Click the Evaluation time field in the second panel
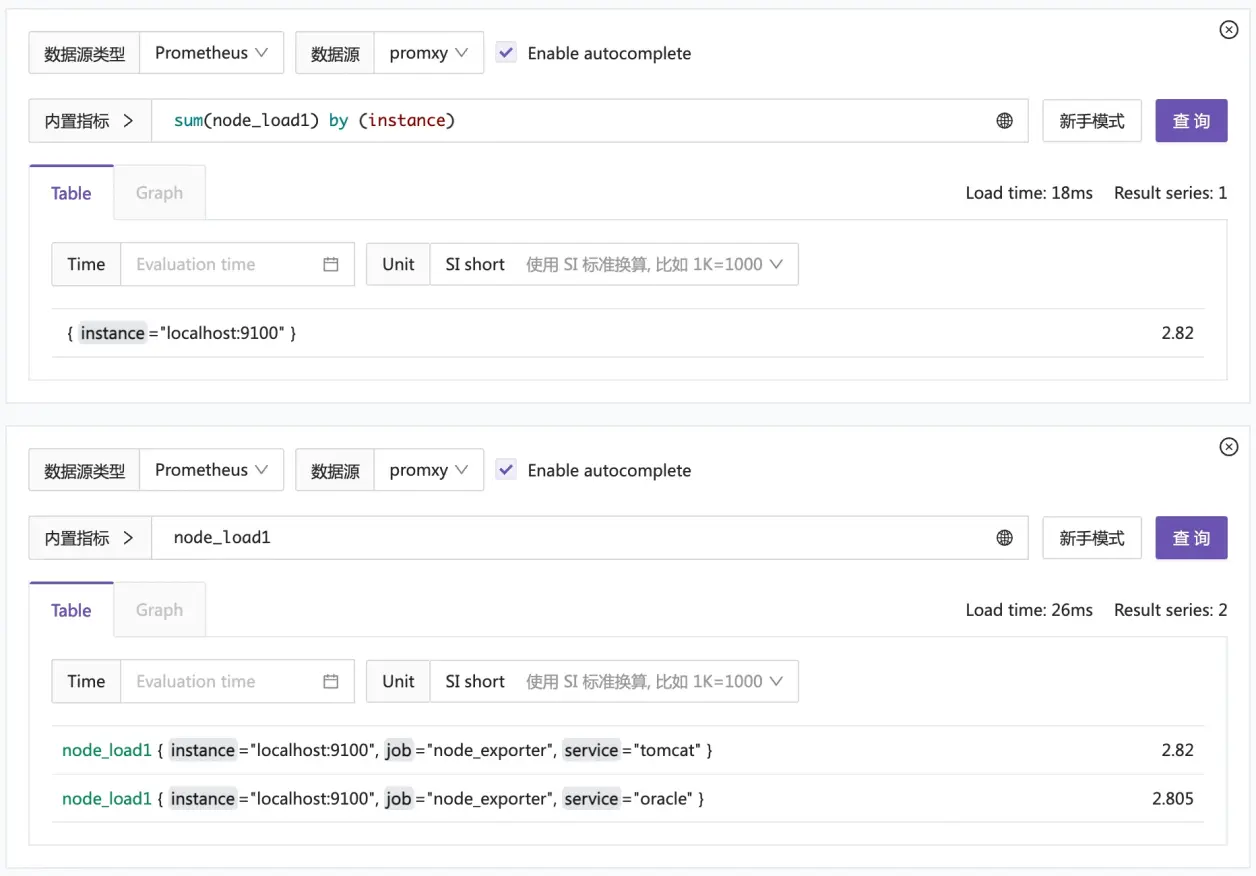 coord(237,681)
